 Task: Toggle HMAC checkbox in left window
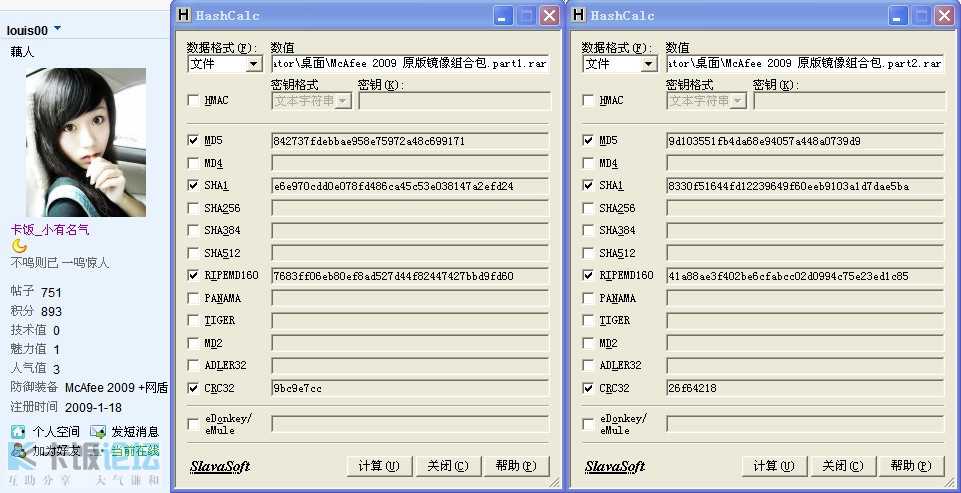[193, 100]
